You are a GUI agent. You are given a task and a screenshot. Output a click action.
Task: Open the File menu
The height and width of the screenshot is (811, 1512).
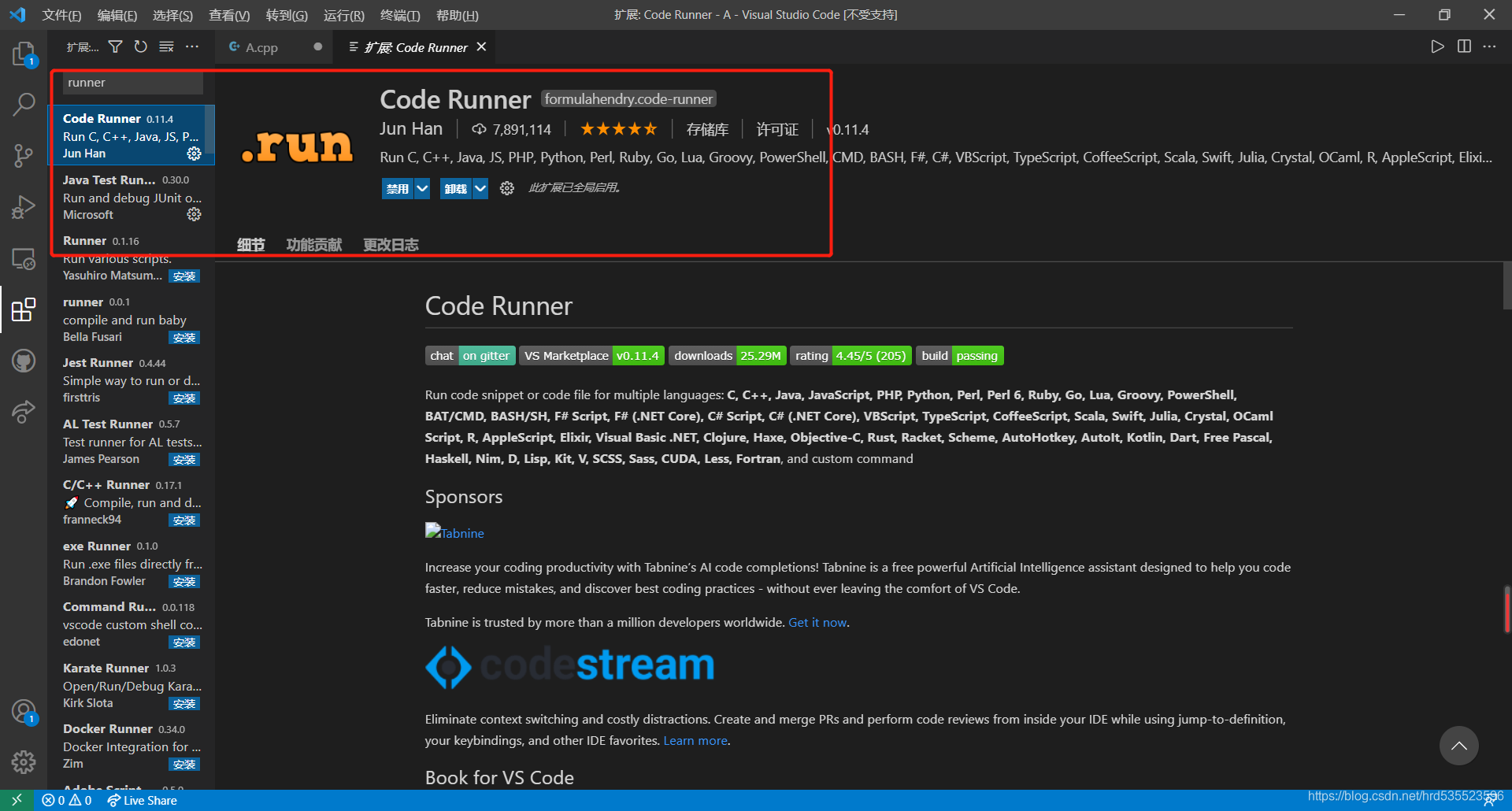(61, 15)
